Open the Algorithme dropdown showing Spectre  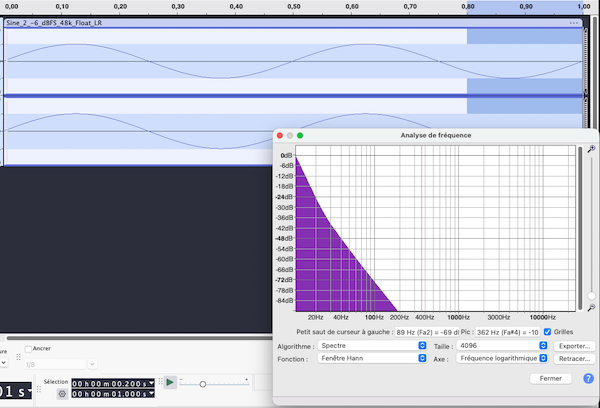372,346
